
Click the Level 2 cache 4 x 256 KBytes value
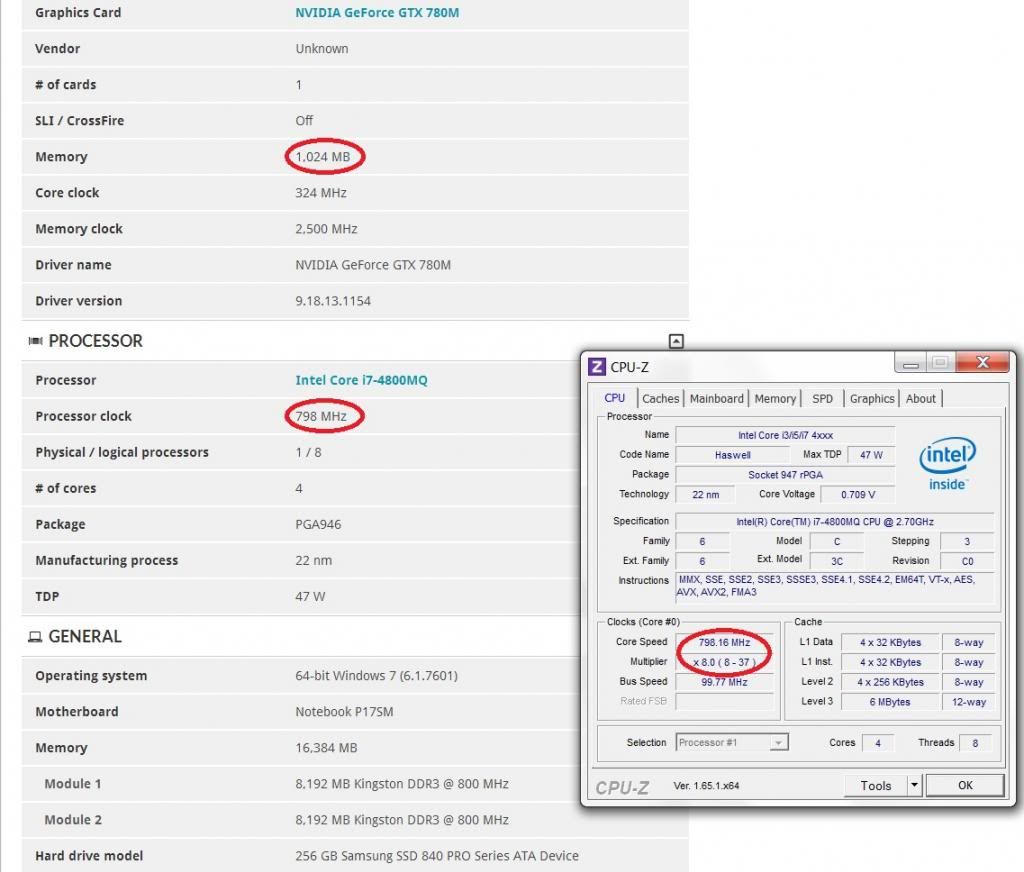coord(889,682)
